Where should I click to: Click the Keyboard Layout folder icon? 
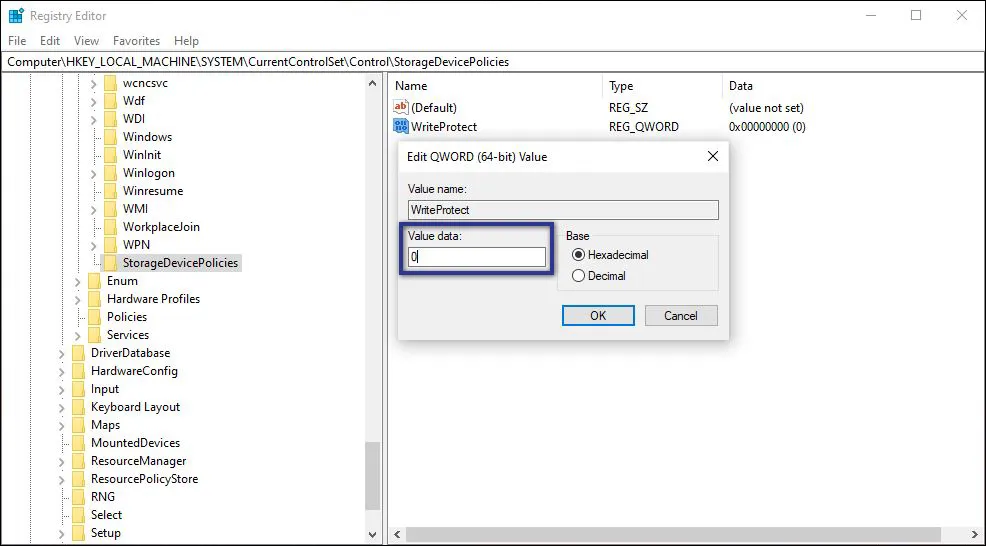[x=79, y=407]
